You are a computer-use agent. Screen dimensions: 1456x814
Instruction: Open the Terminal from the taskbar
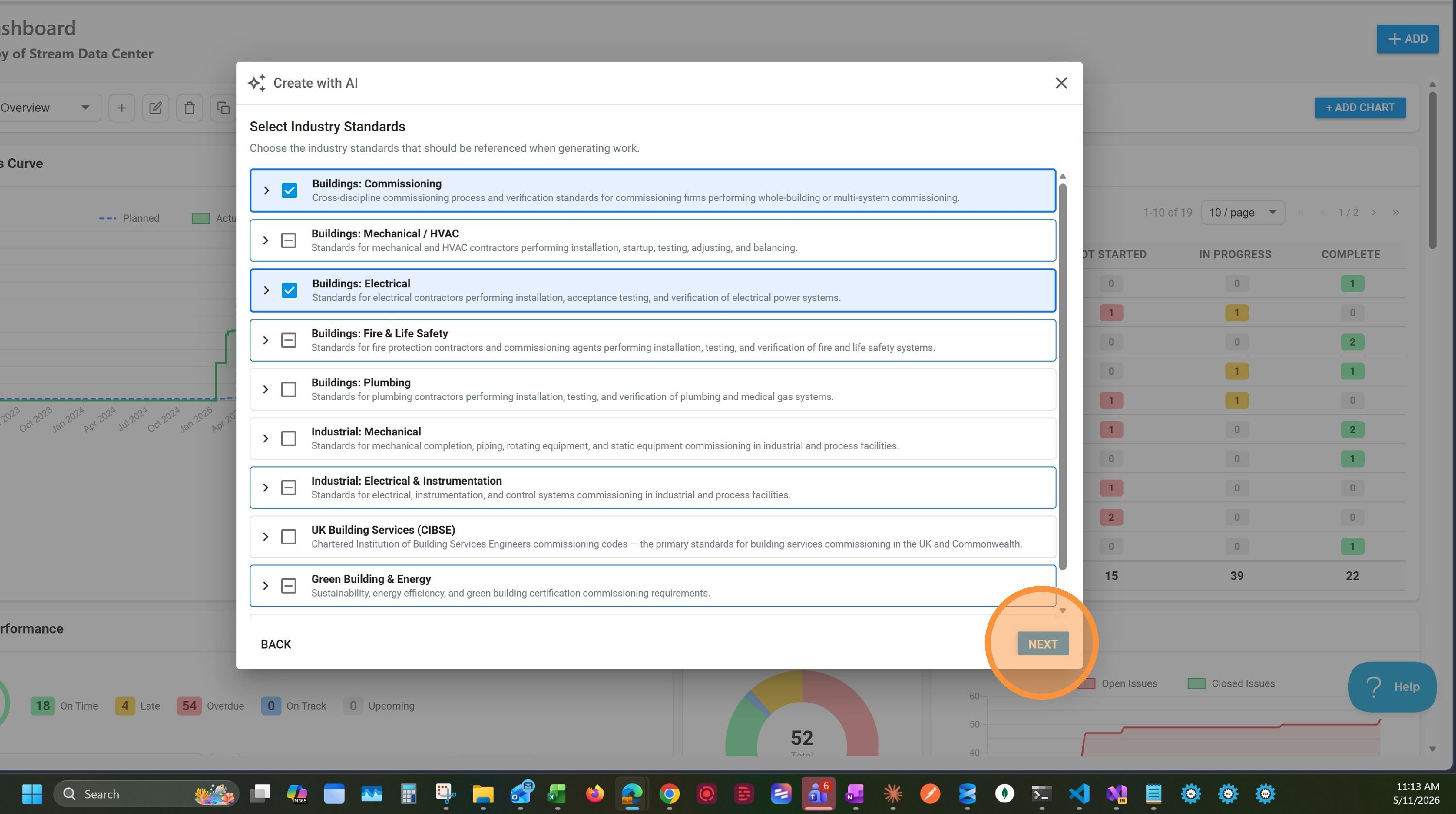click(x=1042, y=794)
